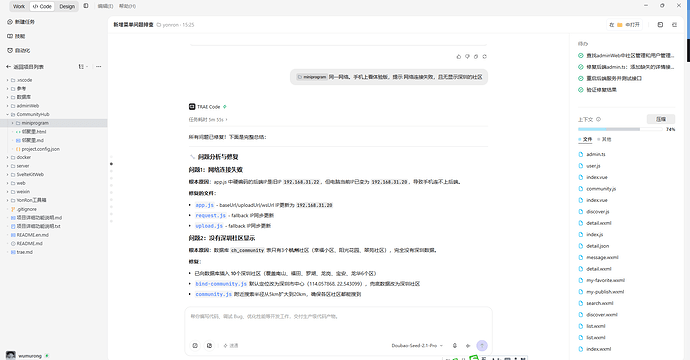This screenshot has height=360, width=690.
Task: Select the 文件 tab in context panel
Action: click(x=585, y=140)
